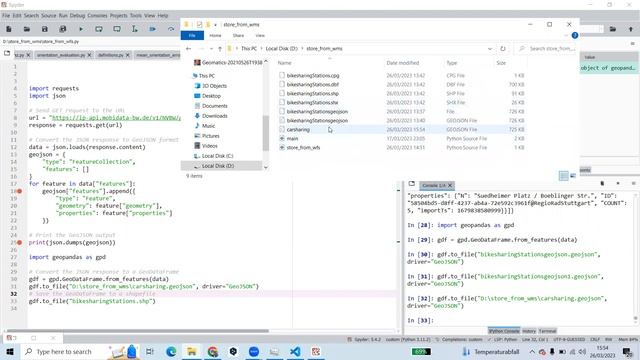Start debugging with blue debug icon
This screenshot has width=640, height=360.
point(153,29)
